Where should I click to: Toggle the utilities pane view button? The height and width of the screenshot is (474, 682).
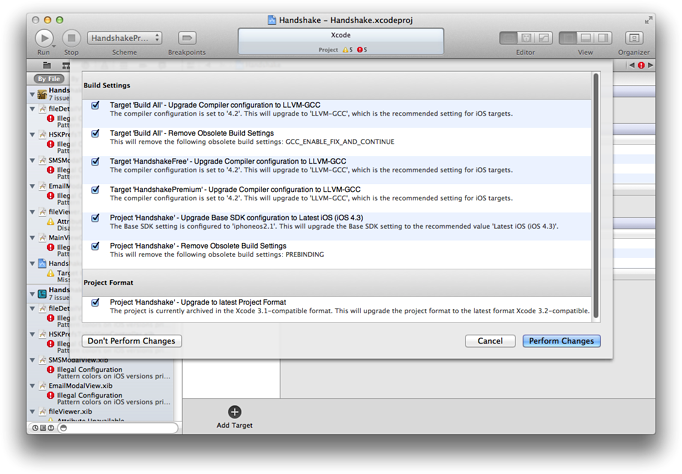[x=603, y=38]
